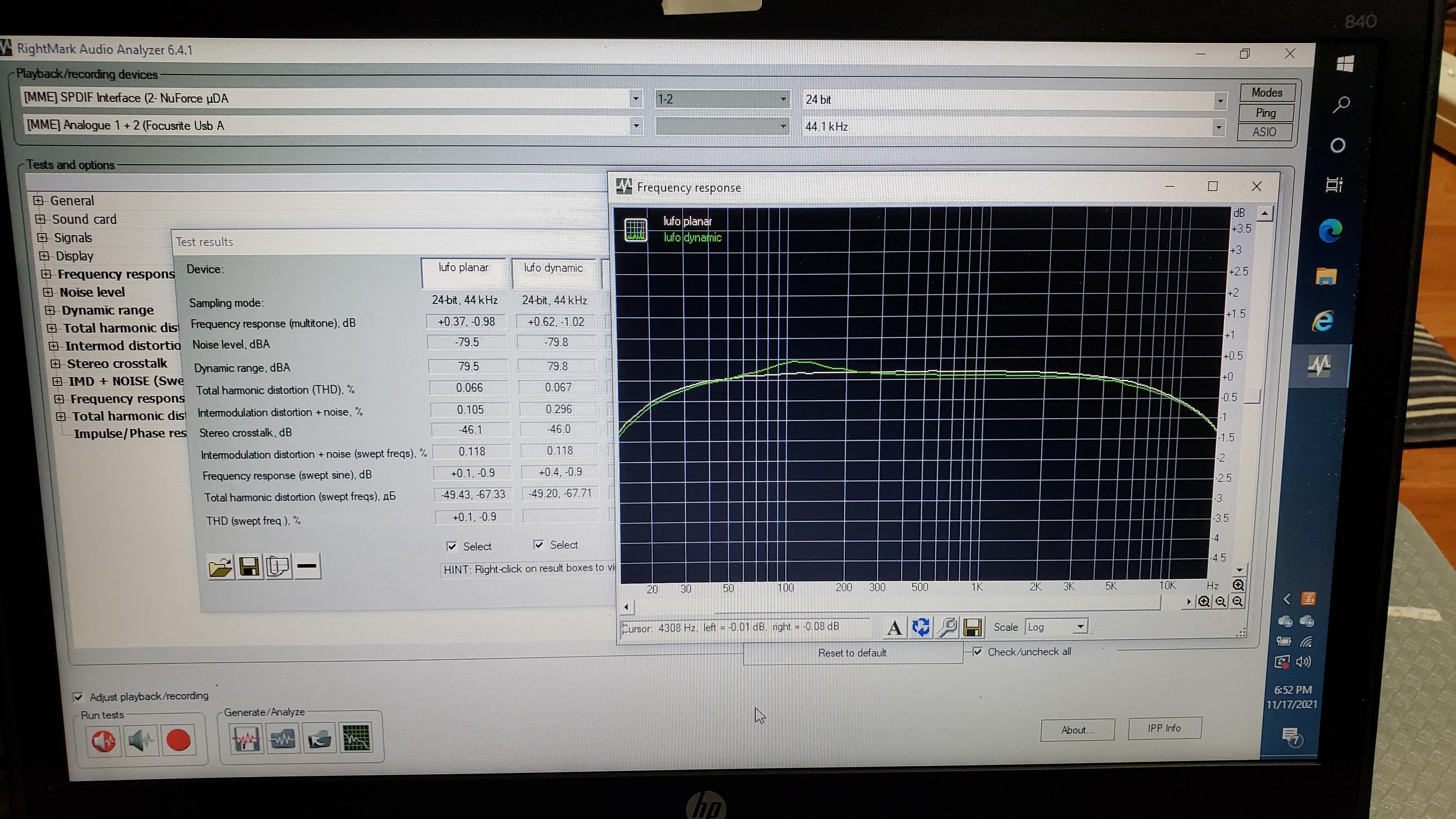Image resolution: width=1456 pixels, height=819 pixels.
Task: Click Reset to default
Action: point(853,653)
